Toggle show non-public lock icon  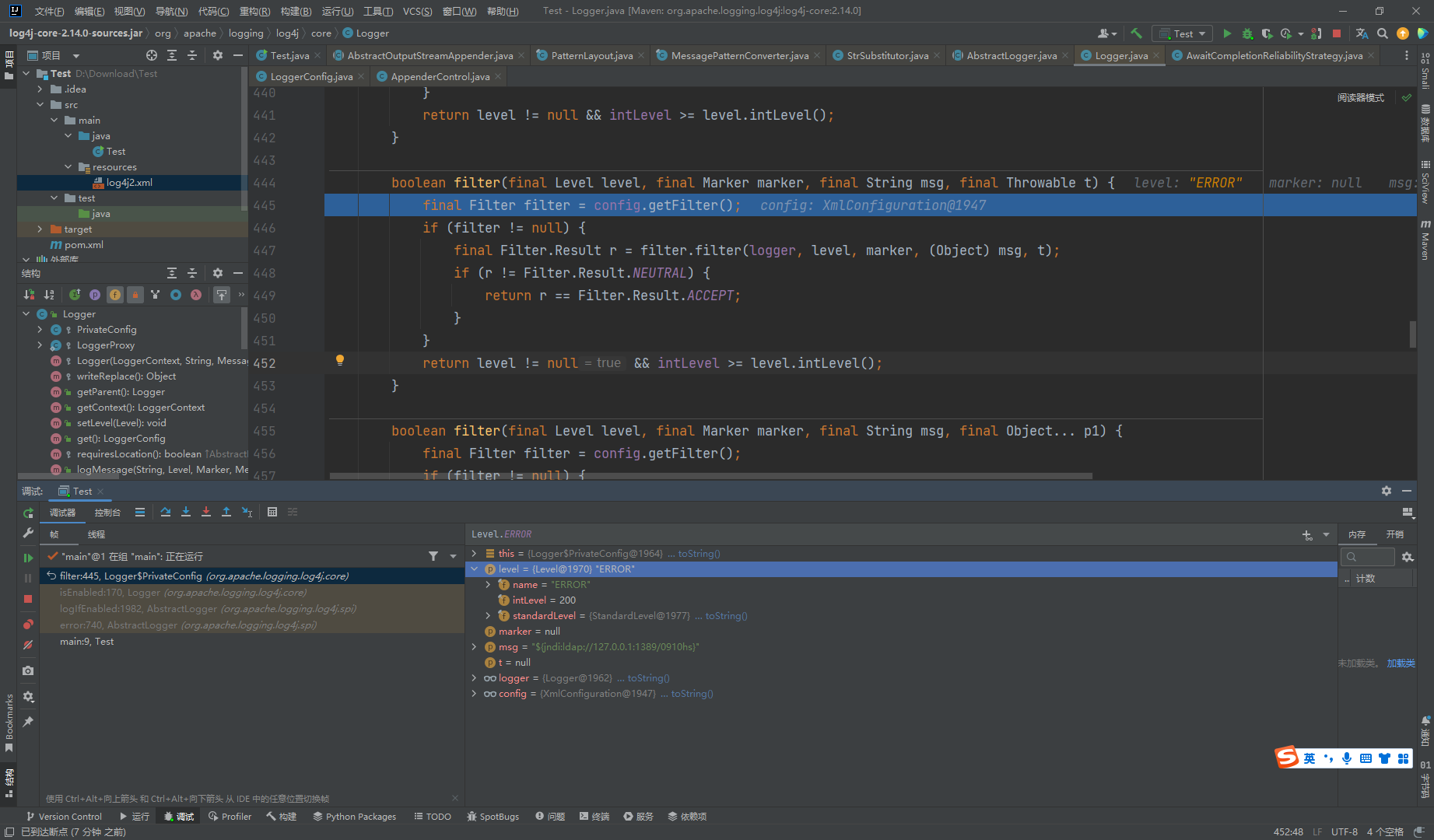135,295
